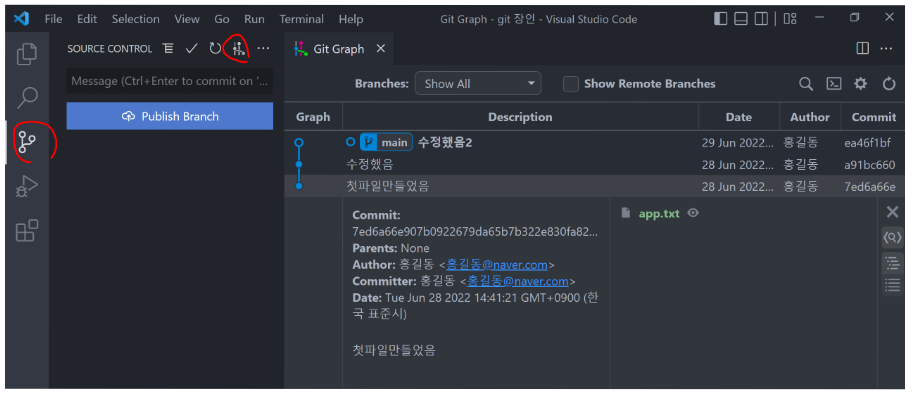Viewport: 913px width, 398px height.
Task: Open Run and Debug view
Action: [x=27, y=186]
